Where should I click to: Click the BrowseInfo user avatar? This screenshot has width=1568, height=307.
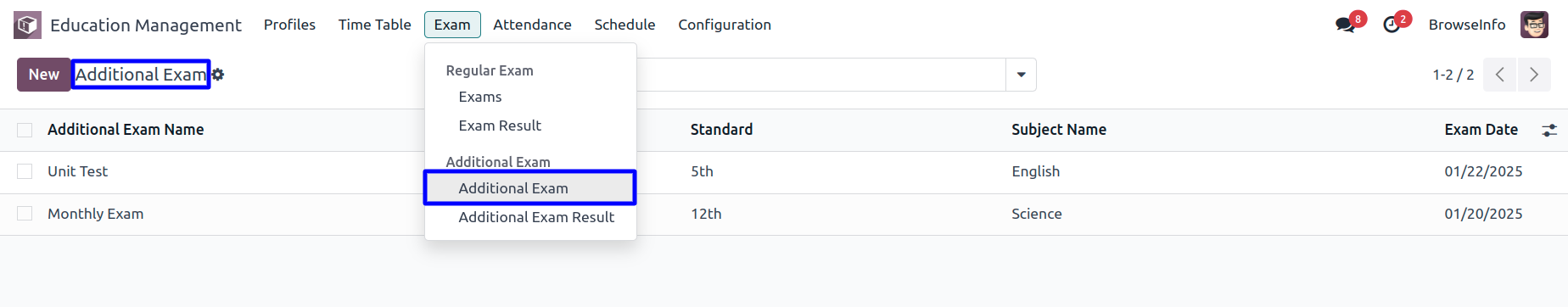pyautogui.click(x=1534, y=25)
